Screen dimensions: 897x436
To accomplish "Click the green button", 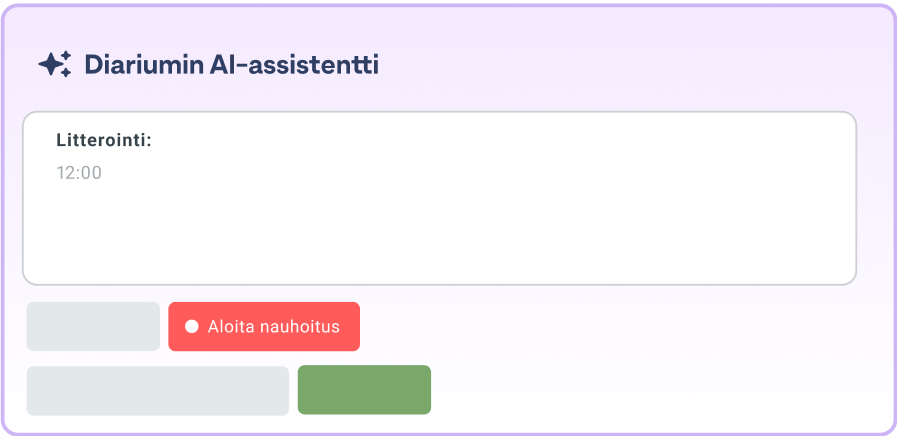I will coord(364,390).
